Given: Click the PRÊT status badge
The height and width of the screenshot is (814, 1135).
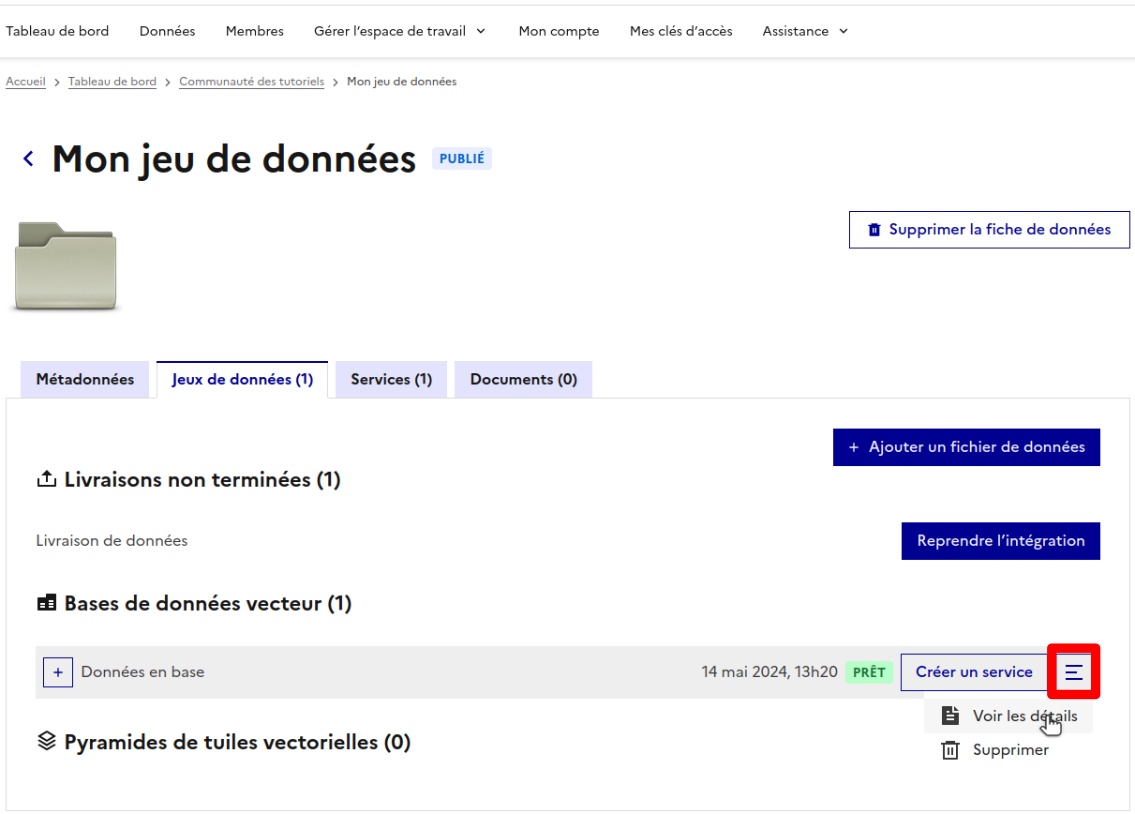Looking at the screenshot, I should click(x=868, y=672).
